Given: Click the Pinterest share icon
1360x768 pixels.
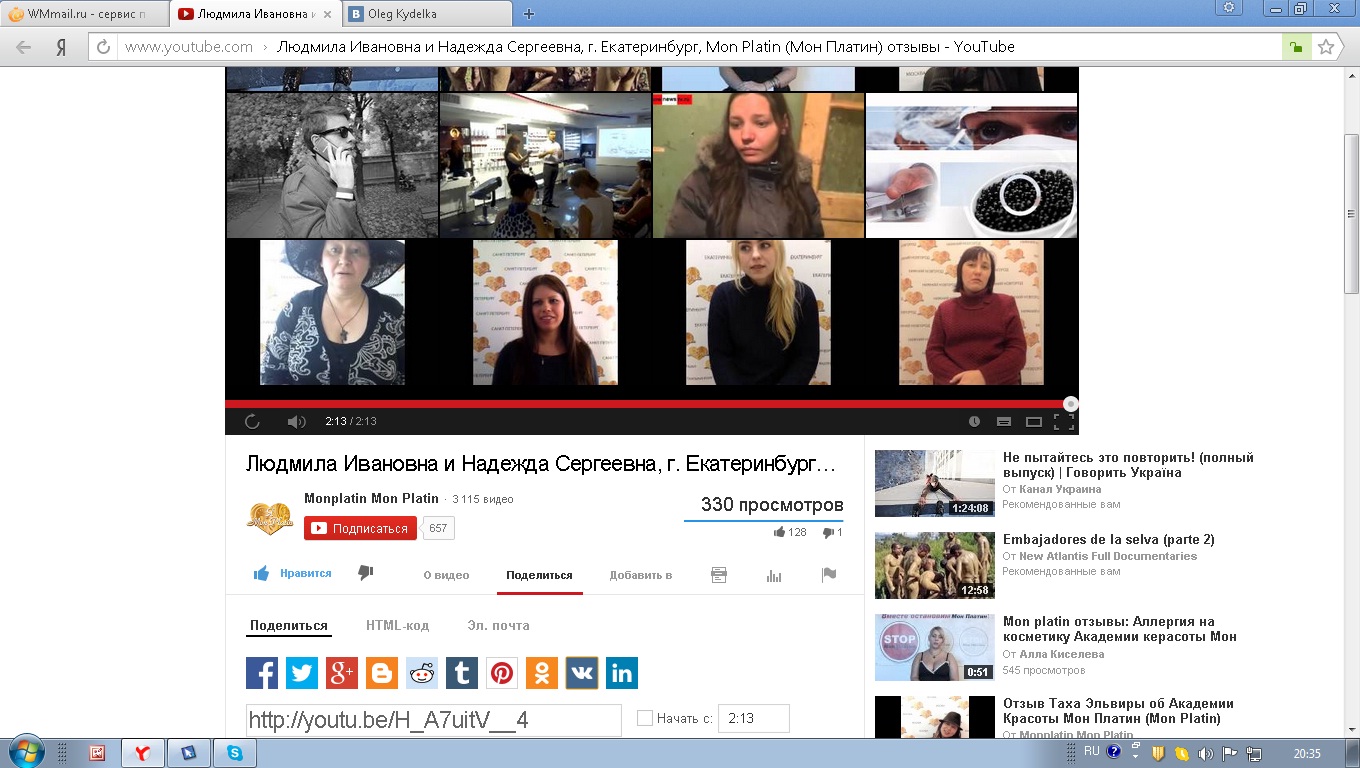Looking at the screenshot, I should 502,673.
